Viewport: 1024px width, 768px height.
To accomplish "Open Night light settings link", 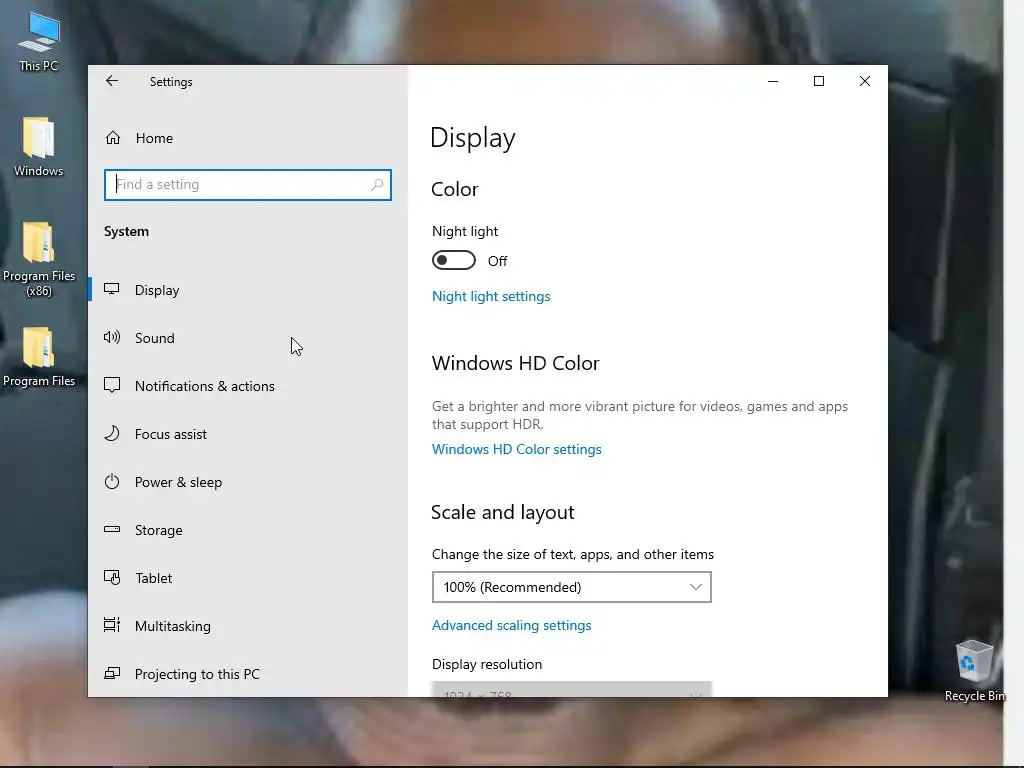I will point(491,296).
